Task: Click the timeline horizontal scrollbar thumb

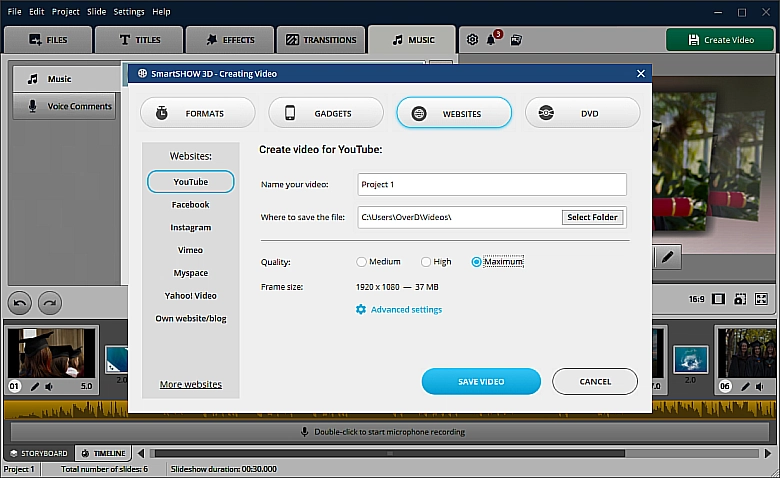Action: pyautogui.click(x=390, y=453)
